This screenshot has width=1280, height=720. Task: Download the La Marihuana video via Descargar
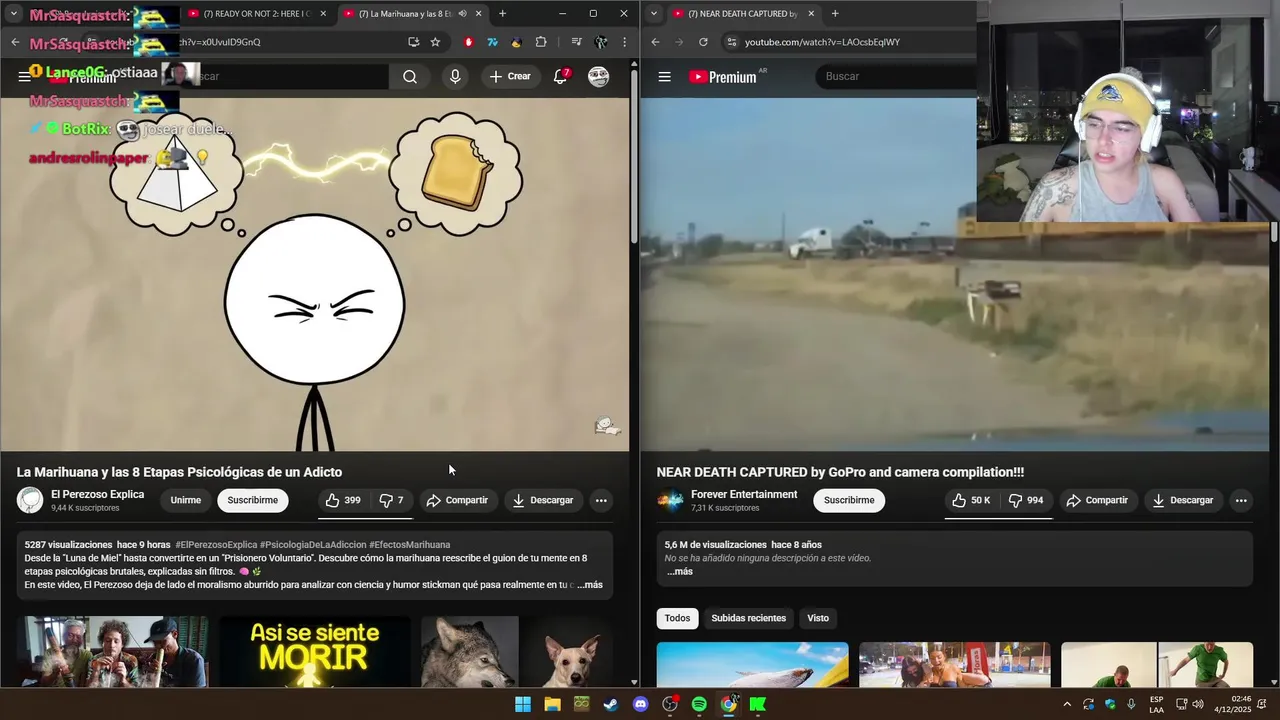[x=542, y=500]
